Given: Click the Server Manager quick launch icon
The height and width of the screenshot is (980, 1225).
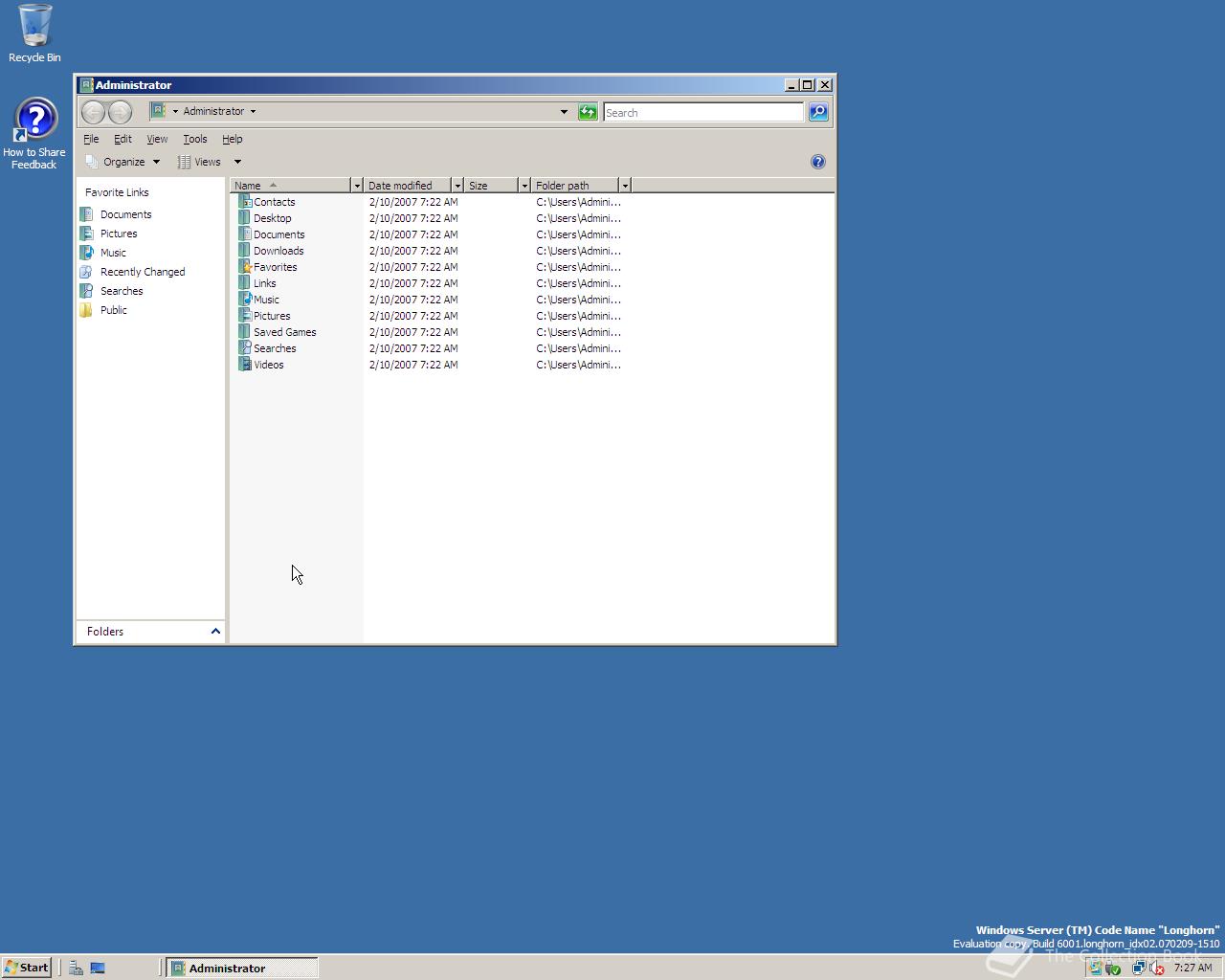Looking at the screenshot, I should (x=76, y=968).
